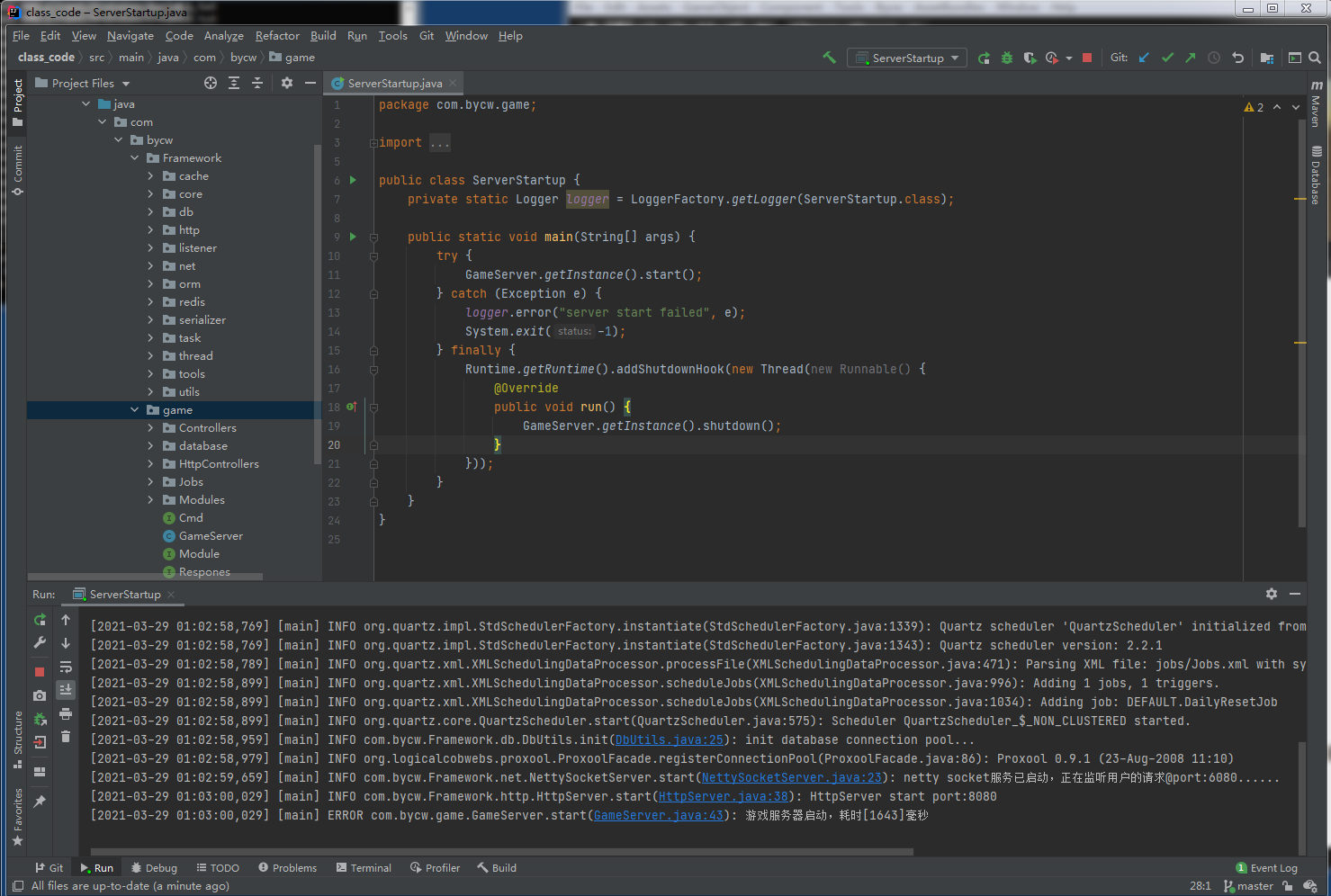Show Git history clock icon

click(1214, 58)
